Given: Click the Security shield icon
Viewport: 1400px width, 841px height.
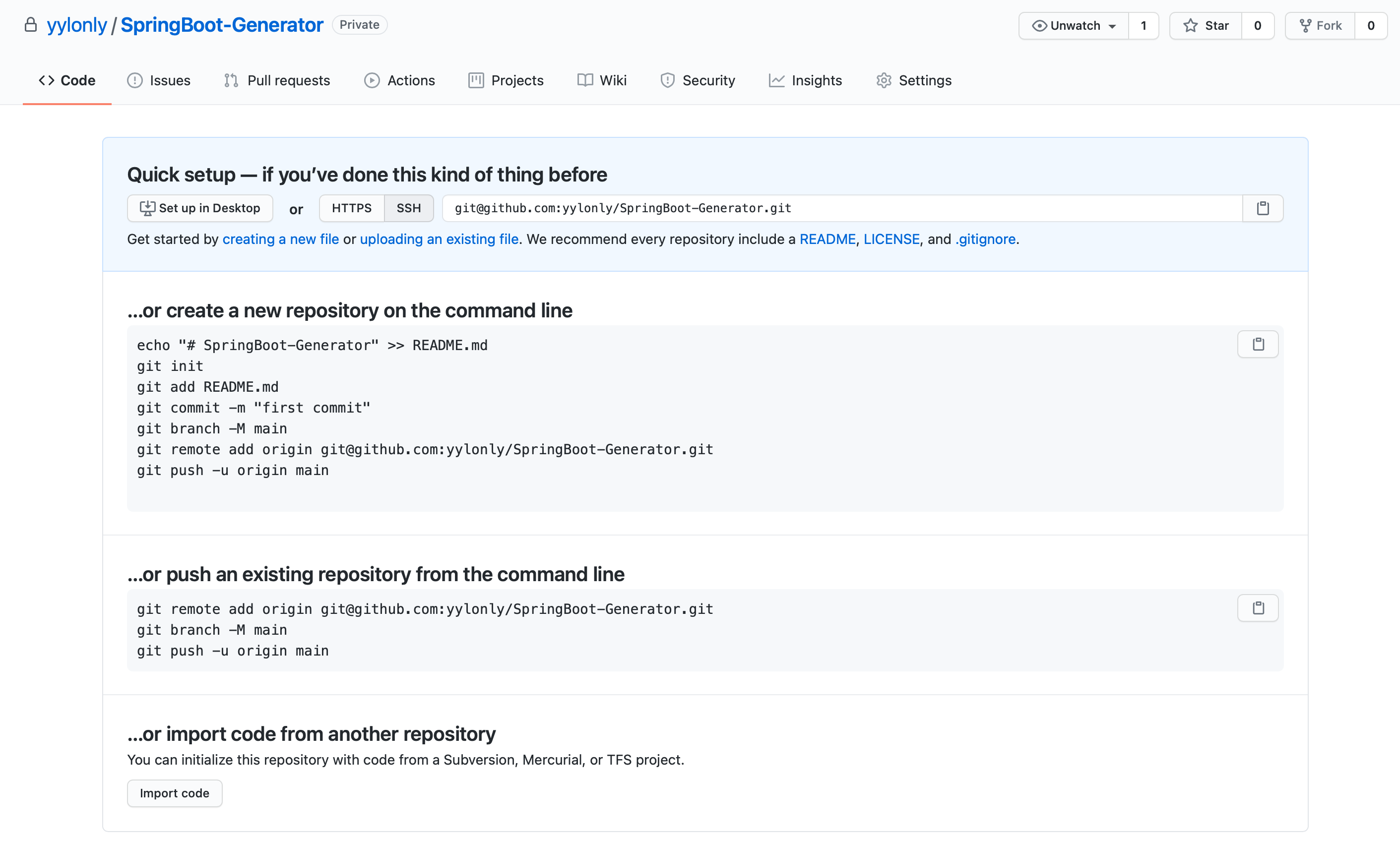Looking at the screenshot, I should (668, 80).
